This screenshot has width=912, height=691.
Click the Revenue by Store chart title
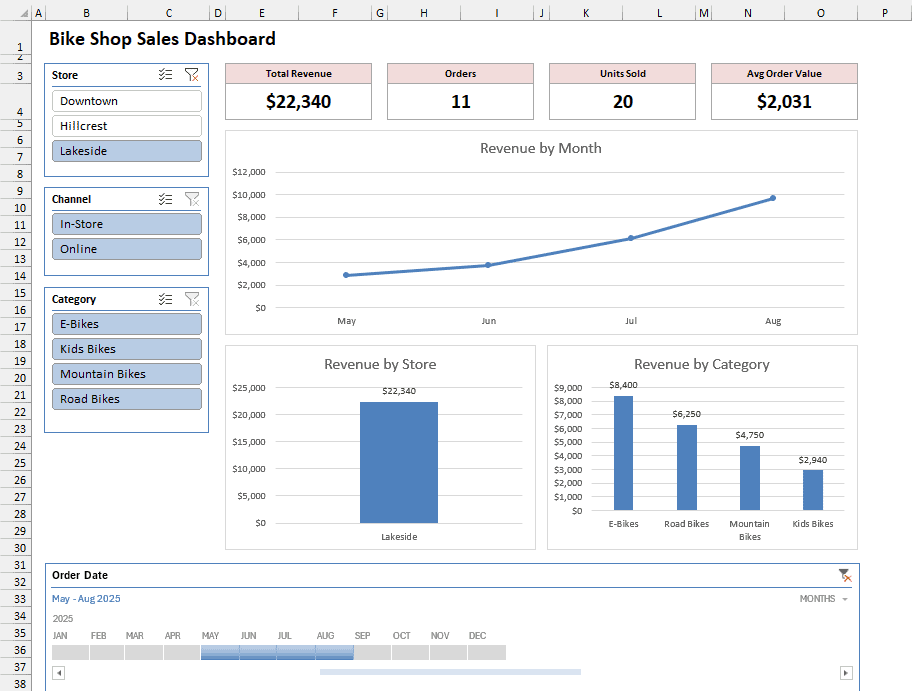point(380,364)
